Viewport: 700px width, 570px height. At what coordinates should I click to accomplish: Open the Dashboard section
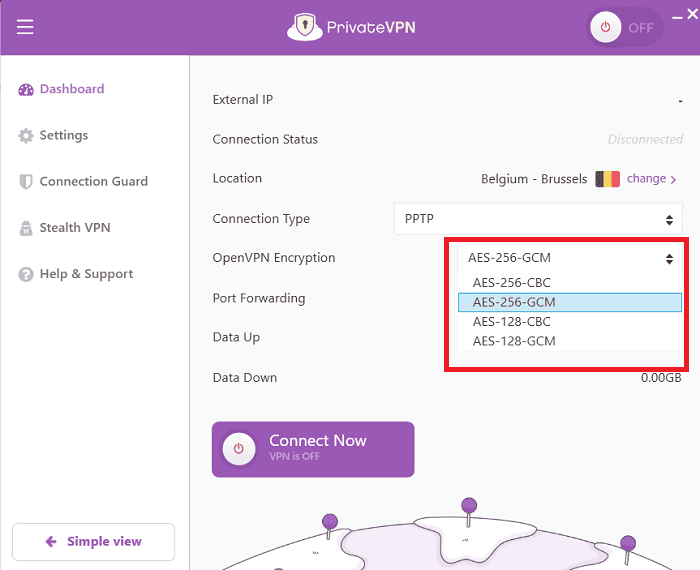click(x=72, y=89)
